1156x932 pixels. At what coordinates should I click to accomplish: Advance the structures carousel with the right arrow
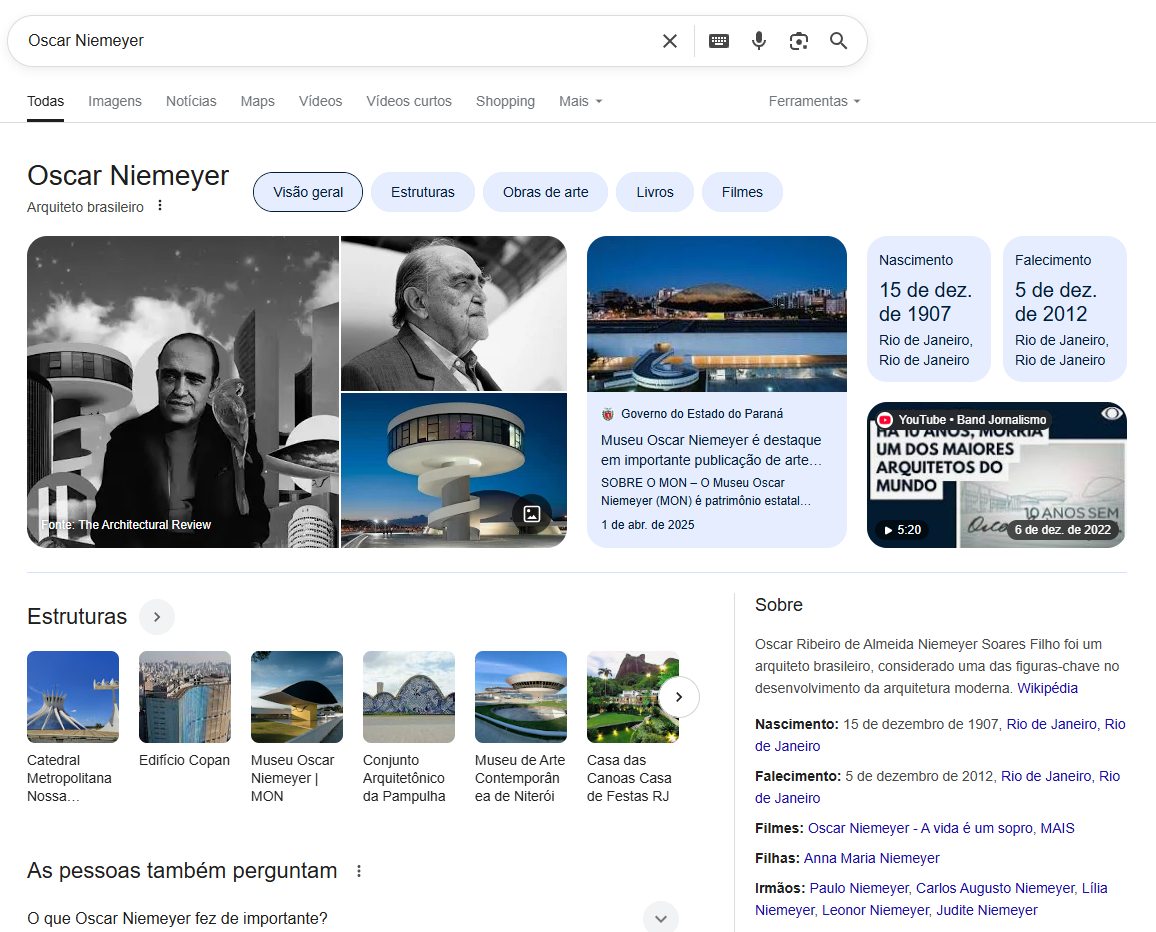[x=679, y=697]
